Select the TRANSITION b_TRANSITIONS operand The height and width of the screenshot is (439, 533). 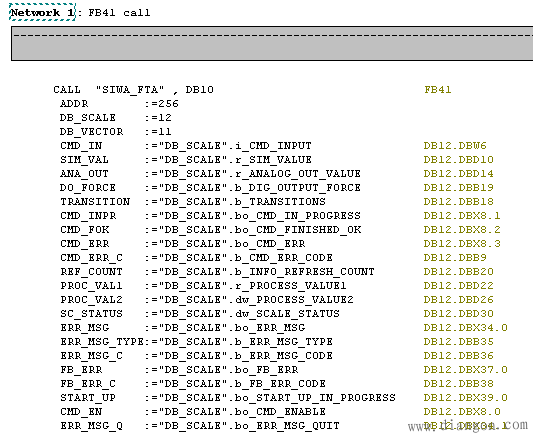click(x=245, y=202)
